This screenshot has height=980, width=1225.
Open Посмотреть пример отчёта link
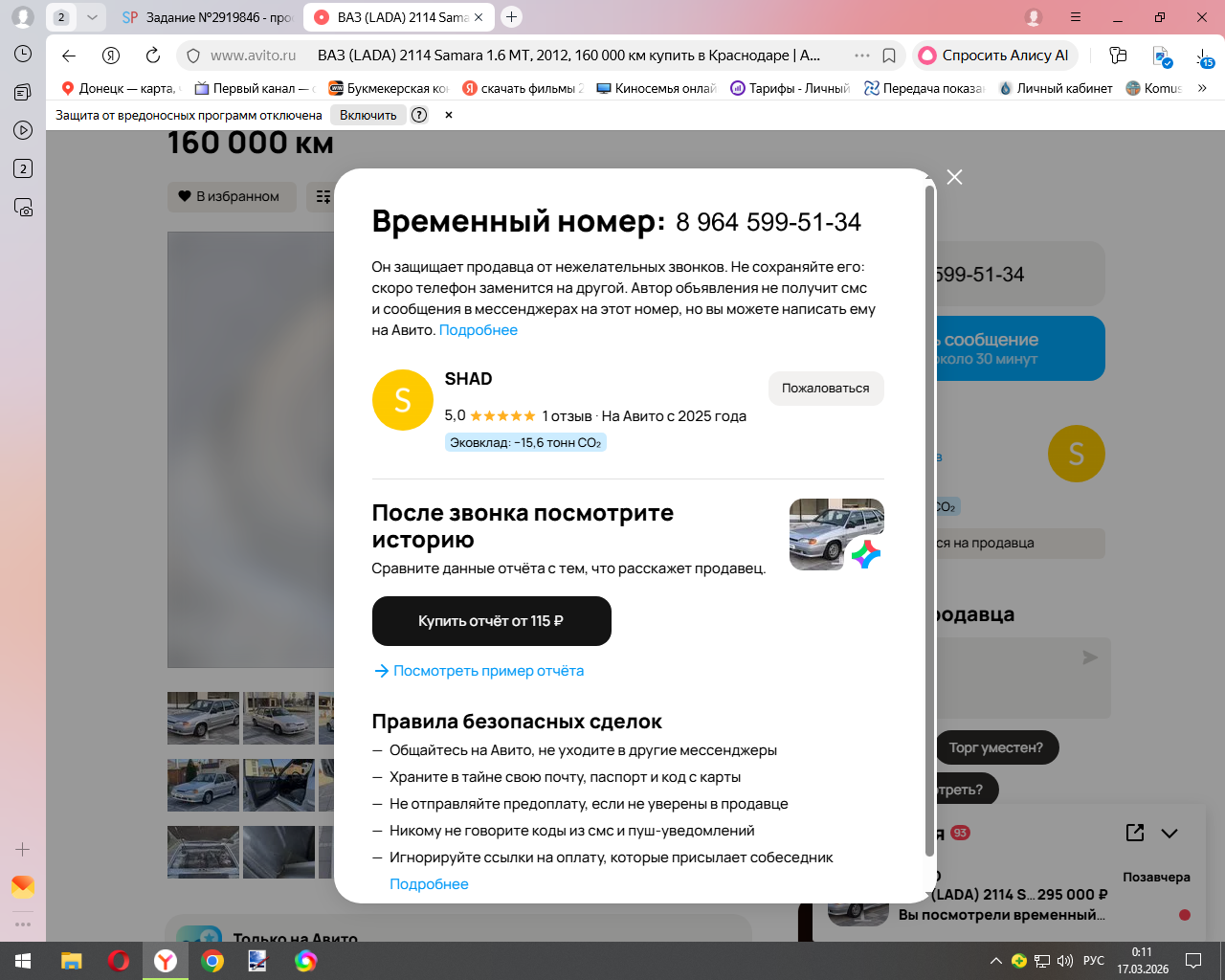click(479, 671)
